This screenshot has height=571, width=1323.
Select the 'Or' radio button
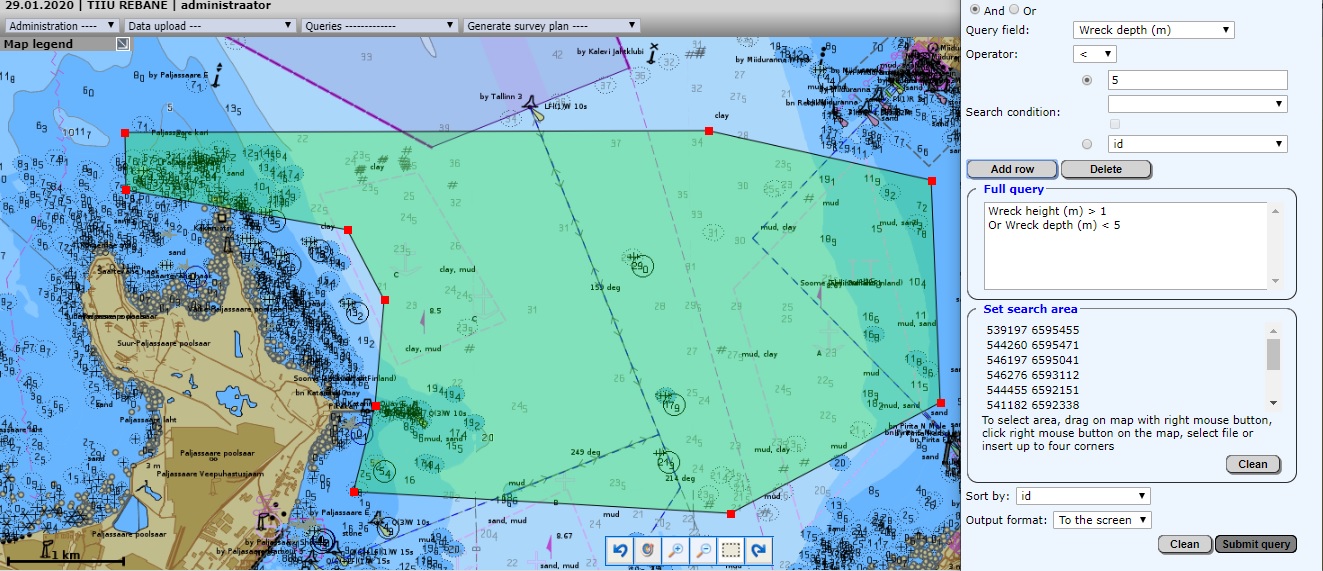click(1014, 10)
